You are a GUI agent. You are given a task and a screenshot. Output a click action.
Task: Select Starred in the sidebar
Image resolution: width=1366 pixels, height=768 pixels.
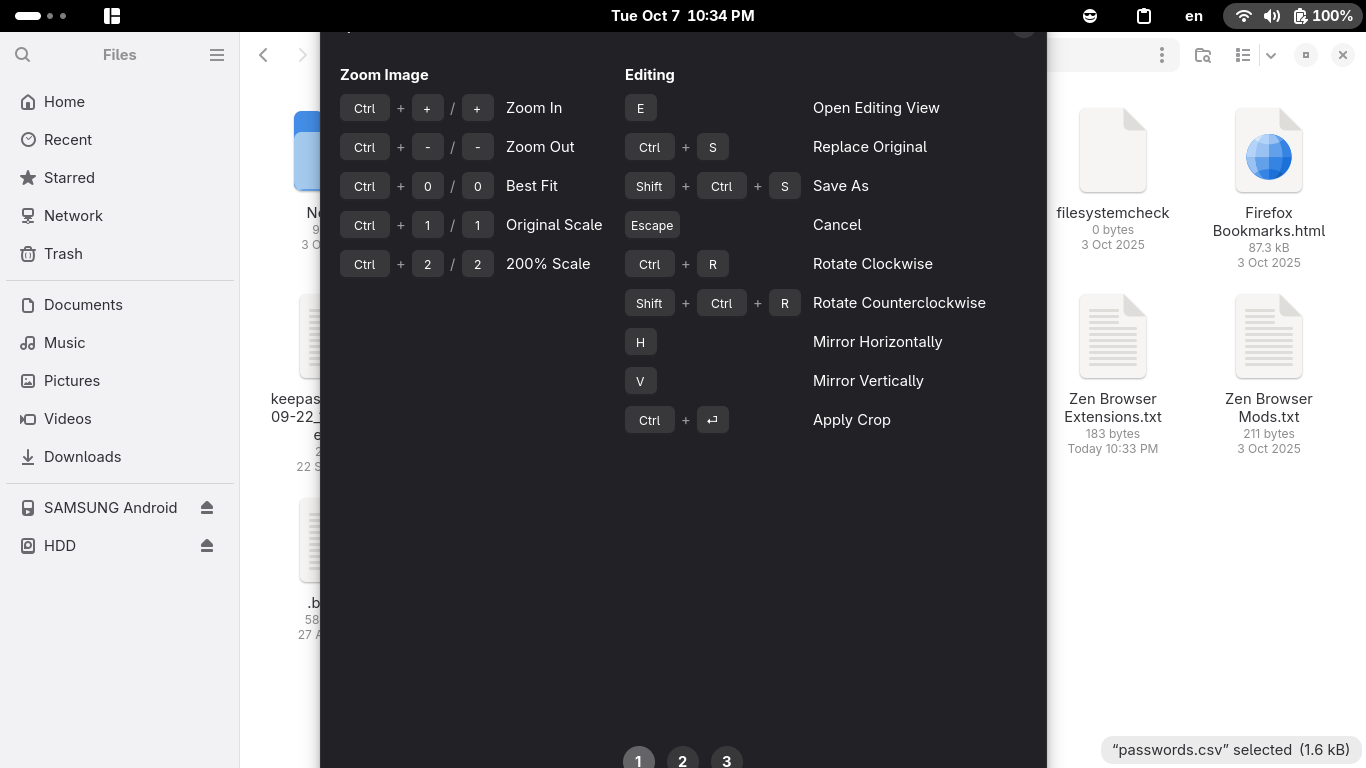click(x=69, y=178)
